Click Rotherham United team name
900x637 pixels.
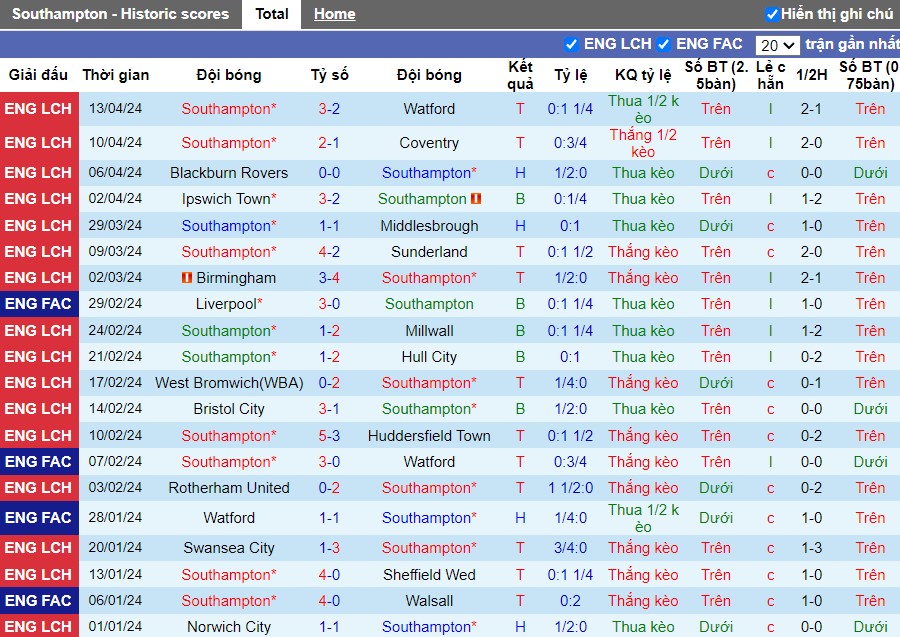(x=228, y=488)
